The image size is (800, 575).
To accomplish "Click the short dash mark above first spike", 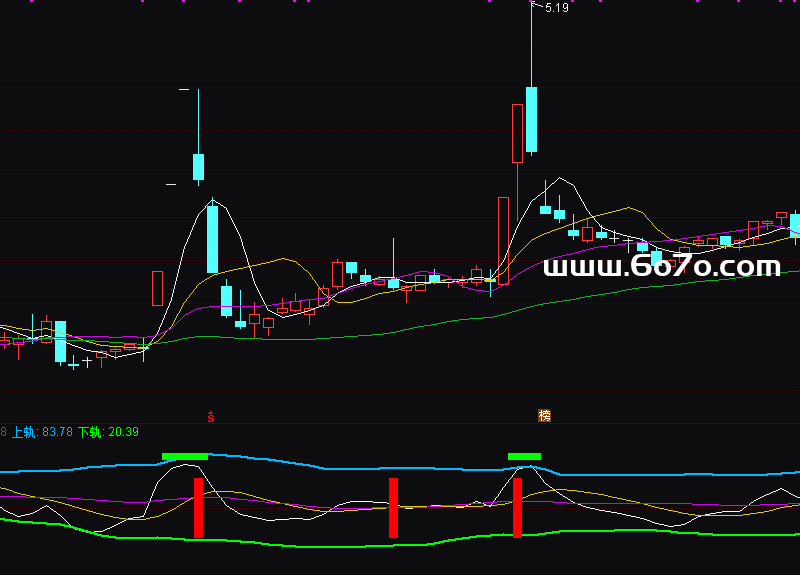I will tap(184, 90).
